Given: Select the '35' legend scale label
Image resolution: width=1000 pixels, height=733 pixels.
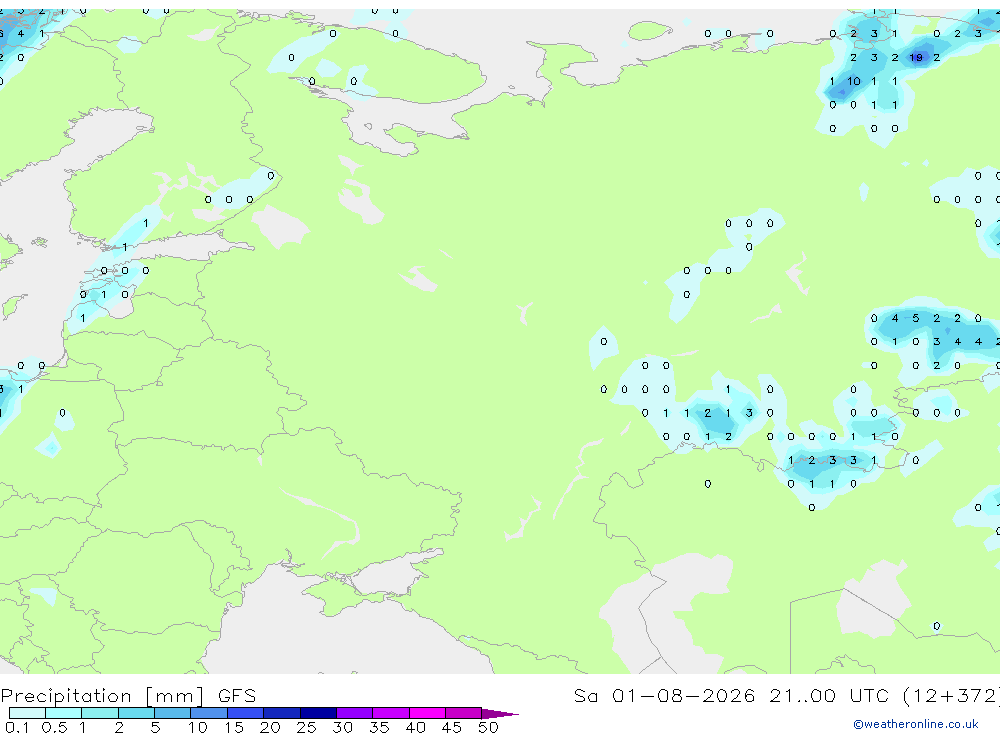Looking at the screenshot, I should (379, 727).
